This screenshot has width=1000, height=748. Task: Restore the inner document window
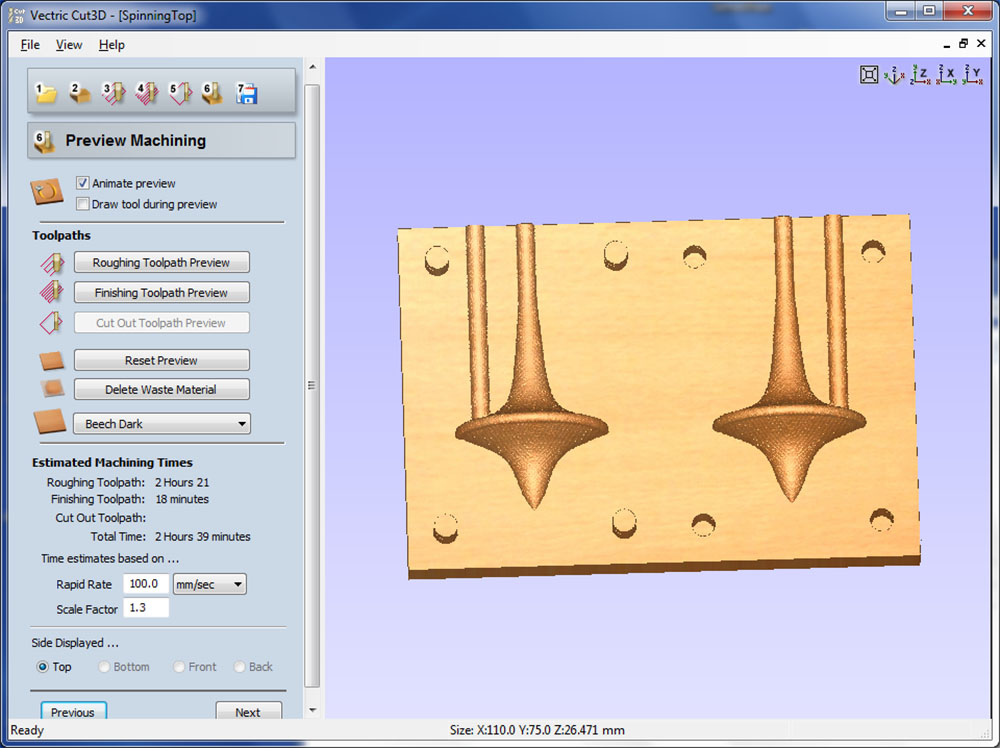(x=964, y=44)
